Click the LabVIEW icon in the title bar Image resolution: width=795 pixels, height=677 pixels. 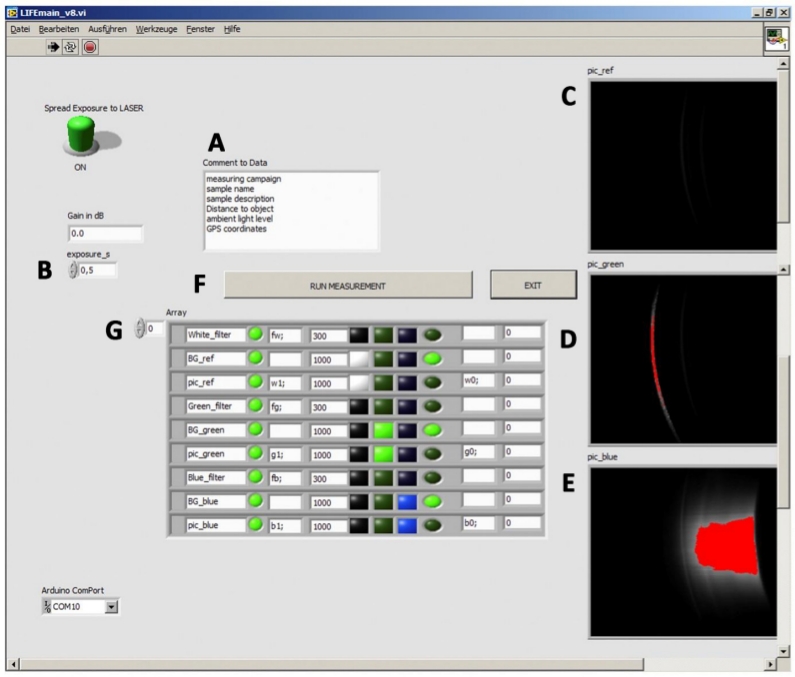[12, 13]
